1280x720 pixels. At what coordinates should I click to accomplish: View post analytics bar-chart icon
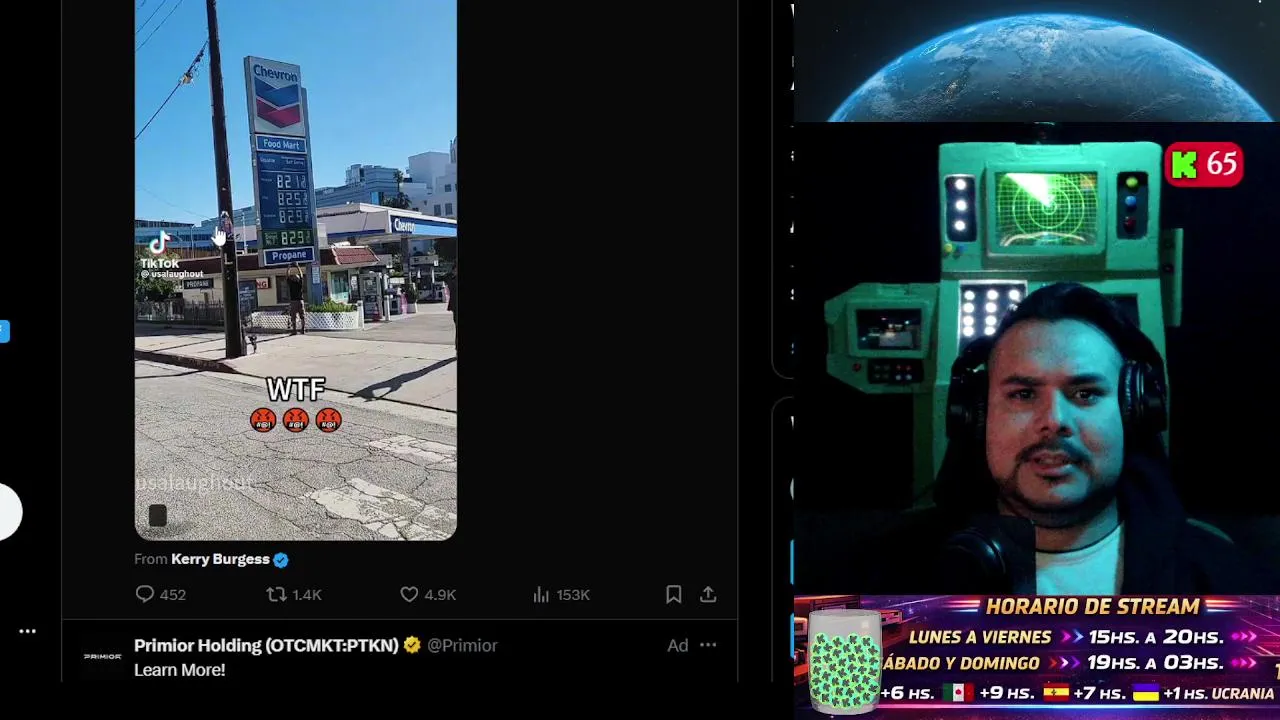541,594
